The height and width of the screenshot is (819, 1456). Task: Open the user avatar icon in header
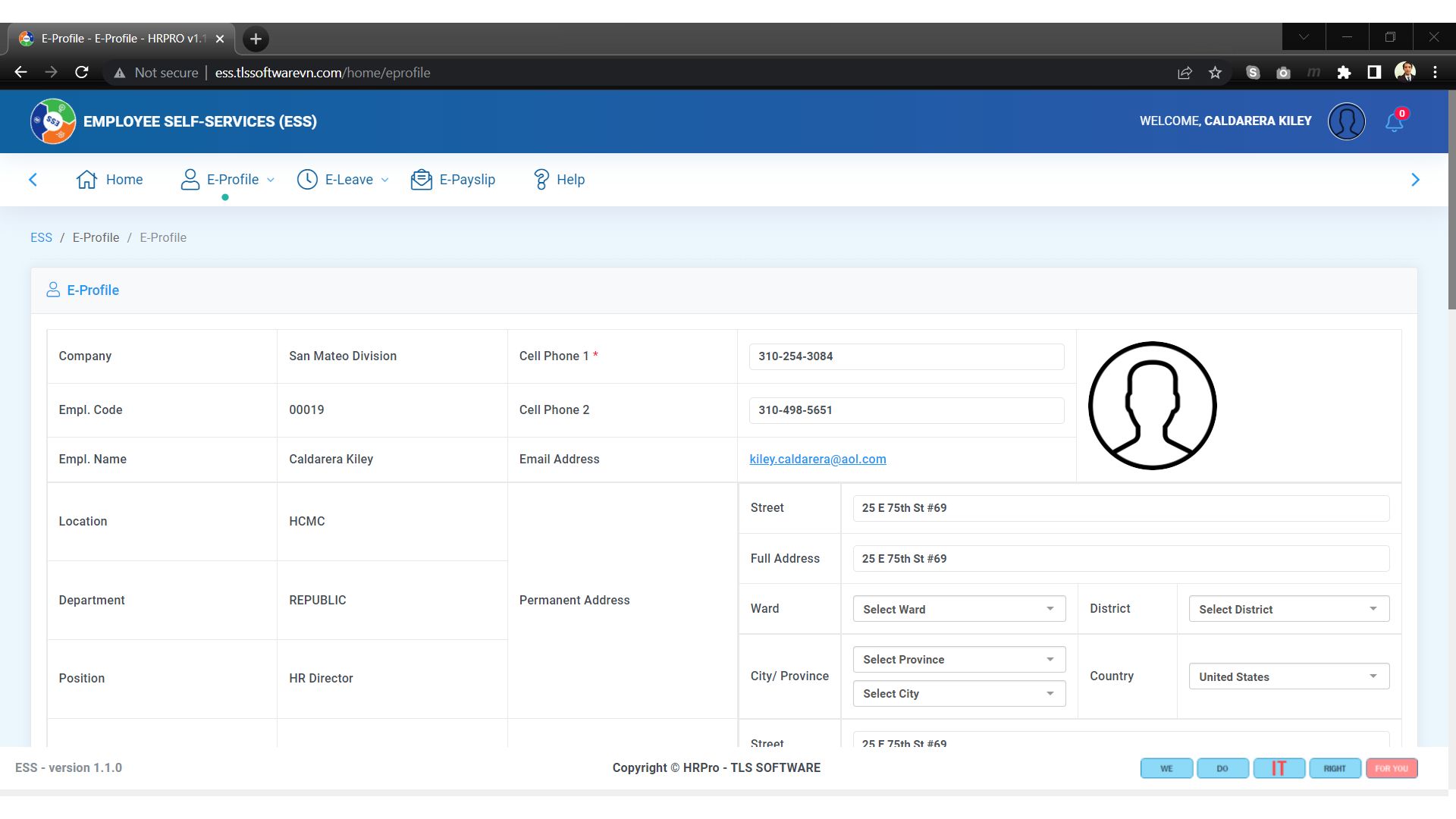click(1346, 121)
